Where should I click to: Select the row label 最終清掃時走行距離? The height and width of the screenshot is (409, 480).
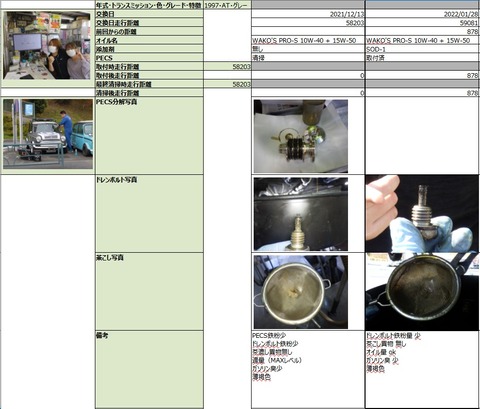pos(149,84)
